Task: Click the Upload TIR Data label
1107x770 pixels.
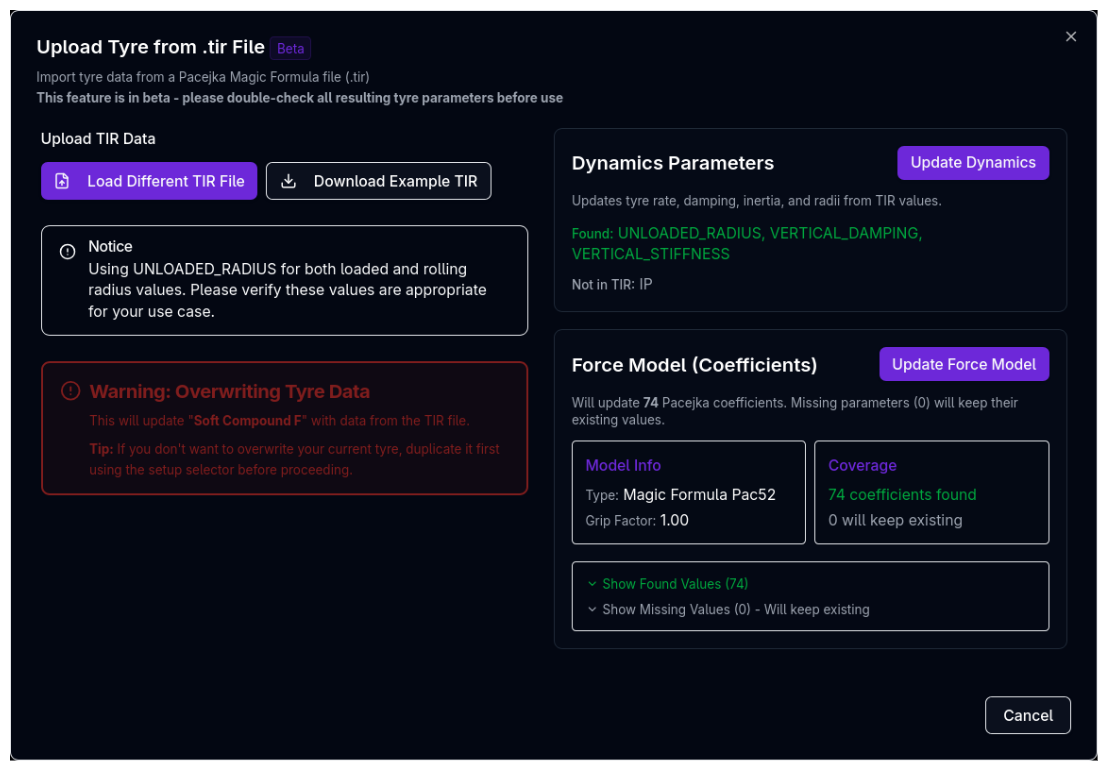Action: click(98, 139)
